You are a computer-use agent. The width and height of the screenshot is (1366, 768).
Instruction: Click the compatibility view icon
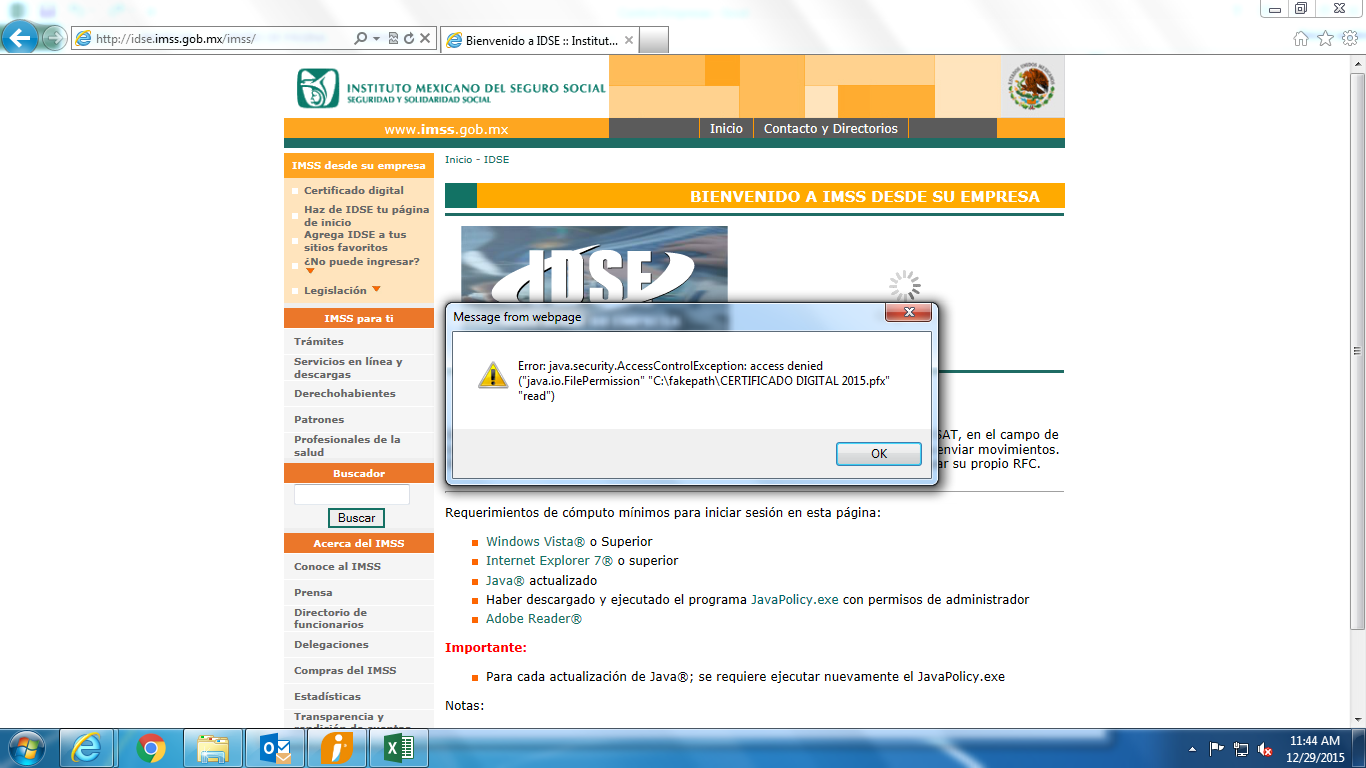click(x=393, y=38)
